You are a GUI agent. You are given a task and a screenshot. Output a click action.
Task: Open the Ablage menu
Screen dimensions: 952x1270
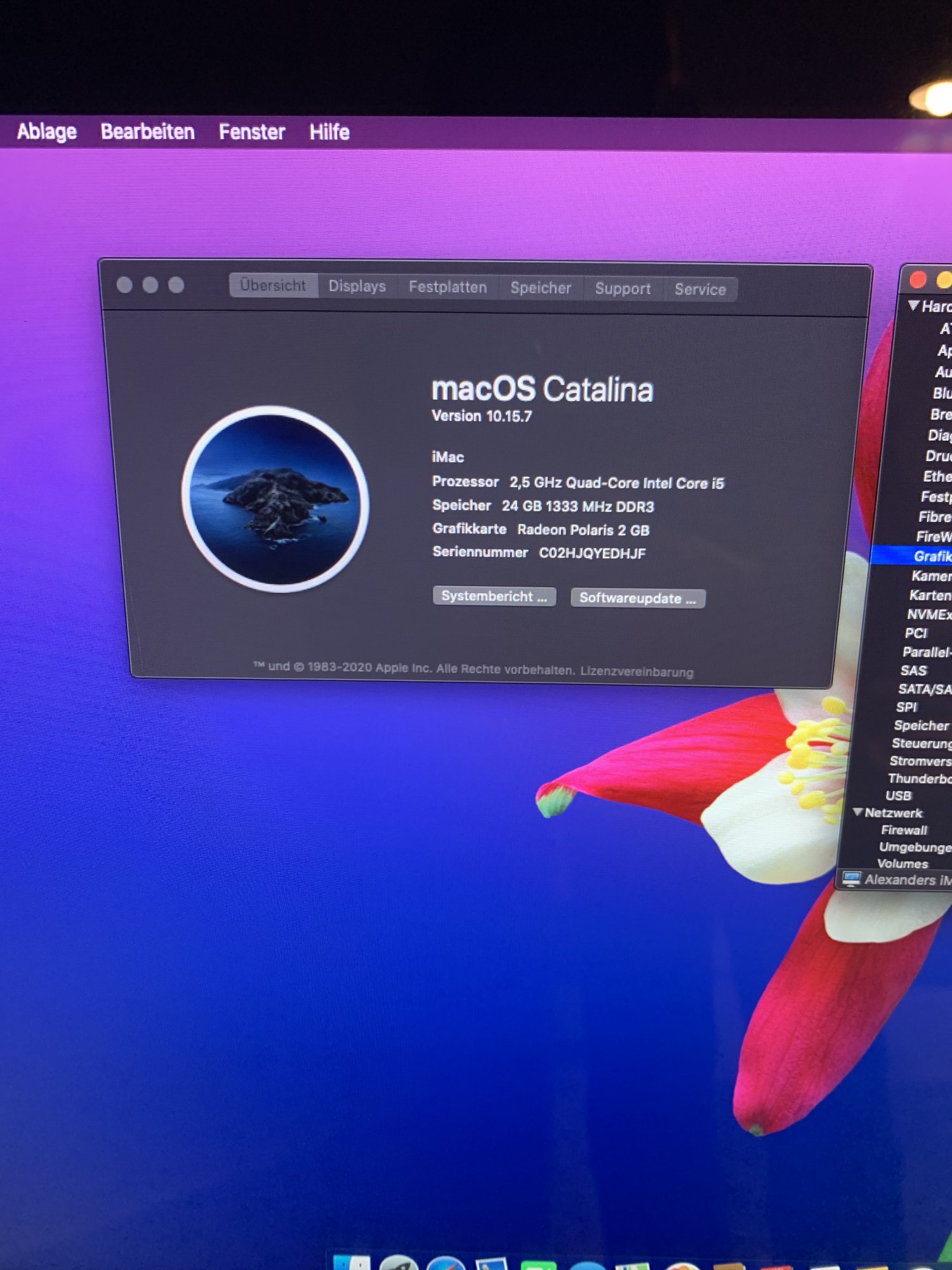point(46,131)
